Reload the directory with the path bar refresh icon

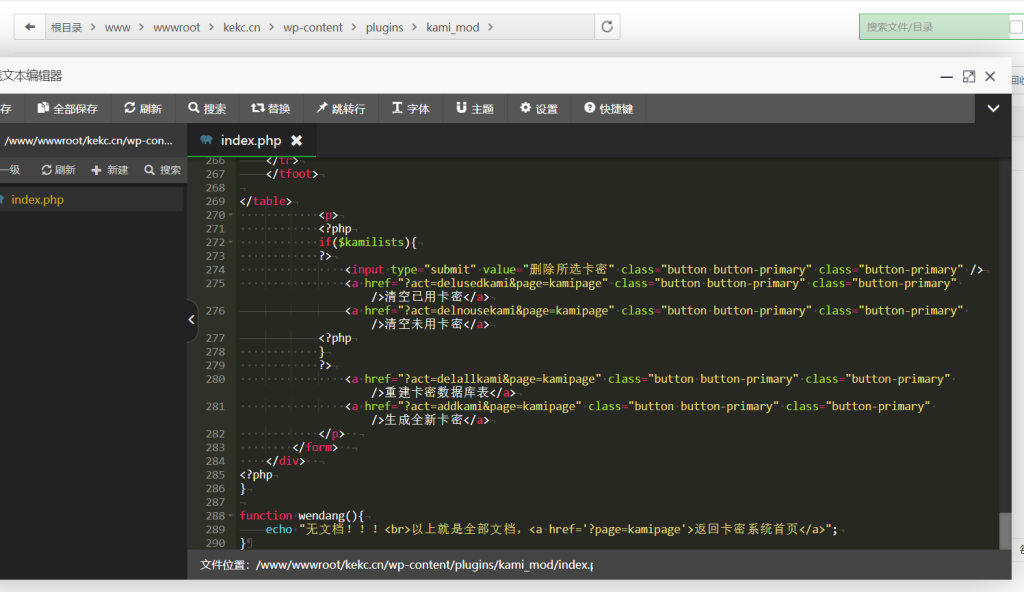click(x=607, y=27)
